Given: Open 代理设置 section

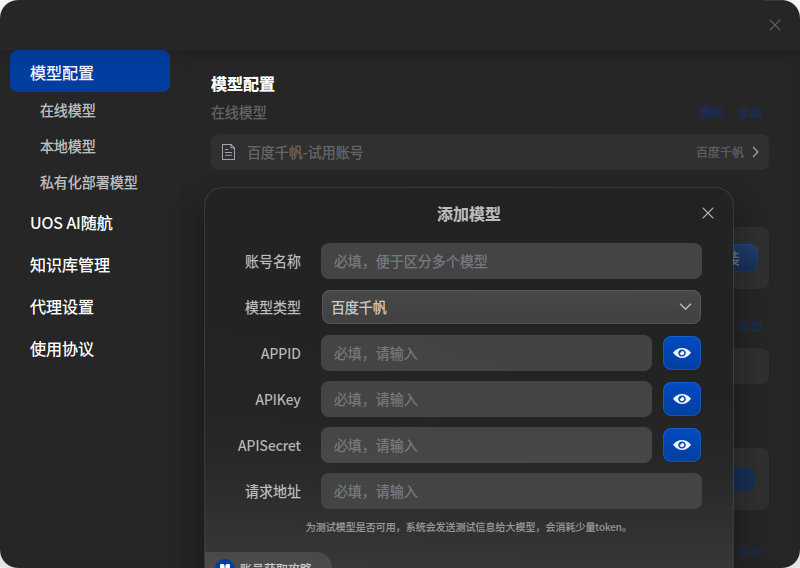Looking at the screenshot, I should [62, 307].
